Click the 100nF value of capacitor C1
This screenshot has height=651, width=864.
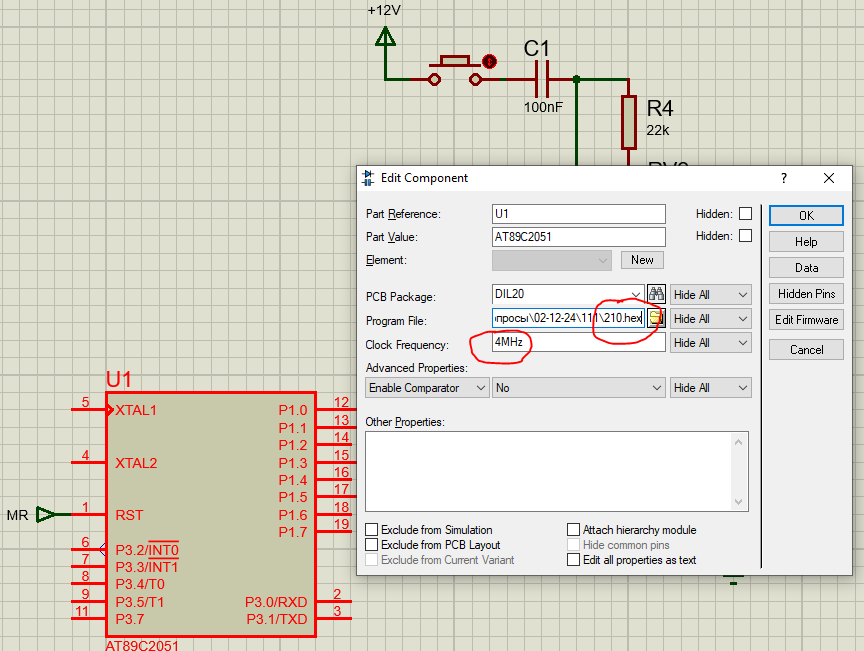click(543, 107)
